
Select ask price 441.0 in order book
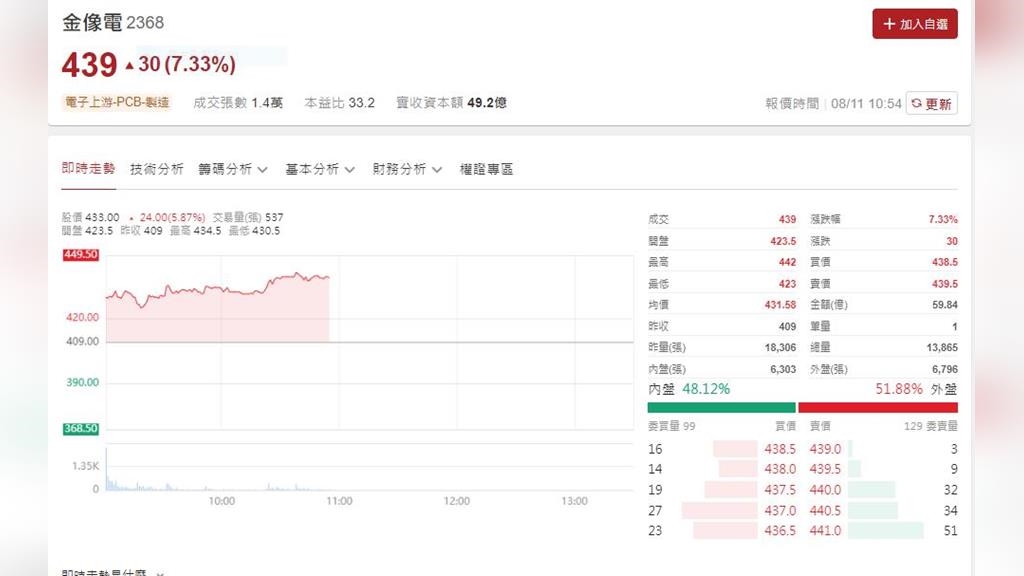(x=825, y=531)
